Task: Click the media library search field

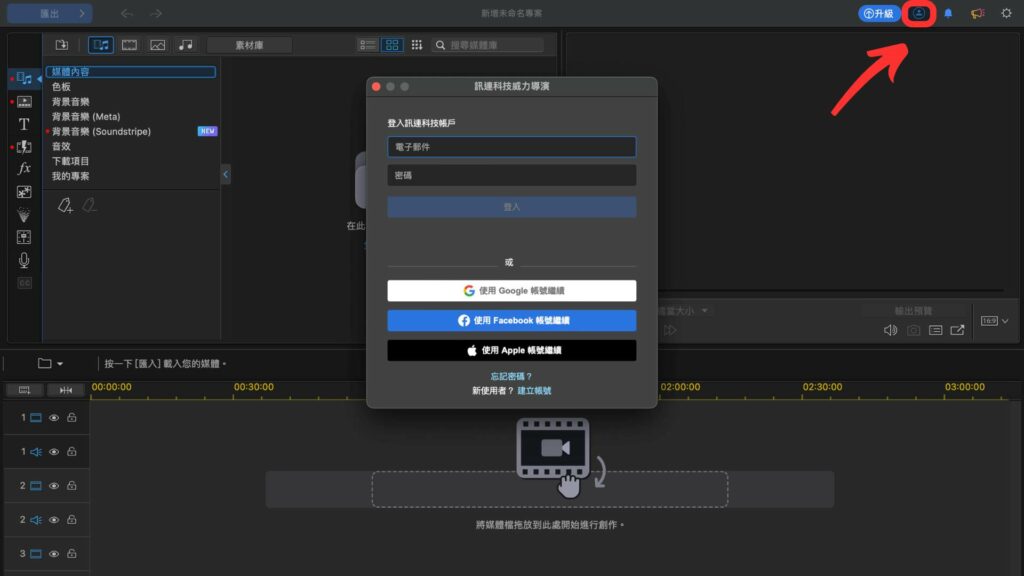Action: (x=487, y=45)
